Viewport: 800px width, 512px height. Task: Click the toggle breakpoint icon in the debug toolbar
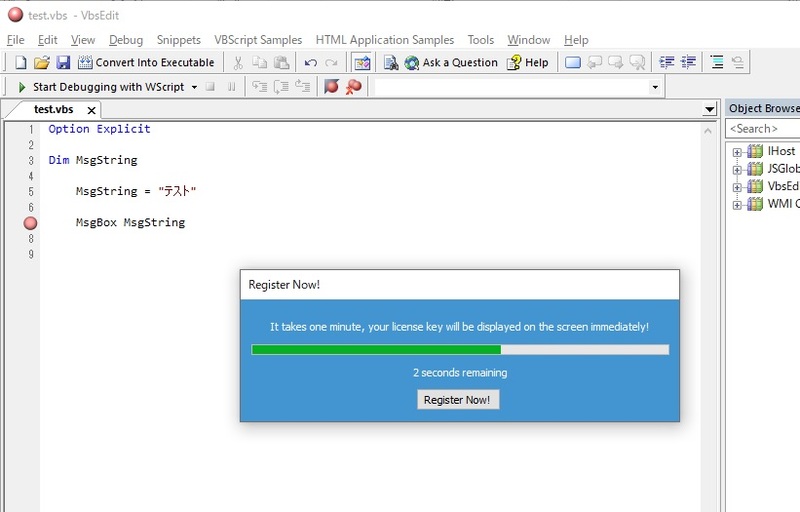click(332, 87)
